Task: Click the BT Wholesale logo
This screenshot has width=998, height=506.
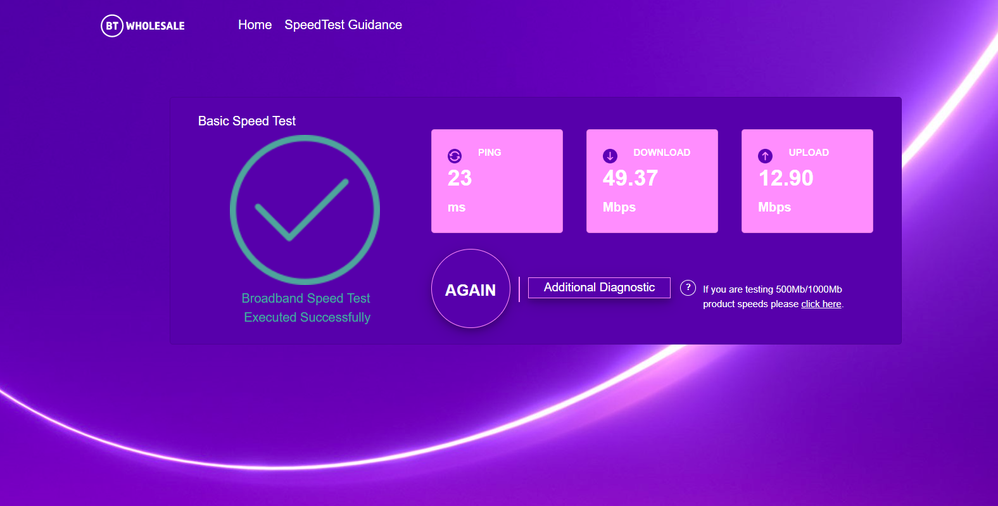Action: (x=143, y=26)
